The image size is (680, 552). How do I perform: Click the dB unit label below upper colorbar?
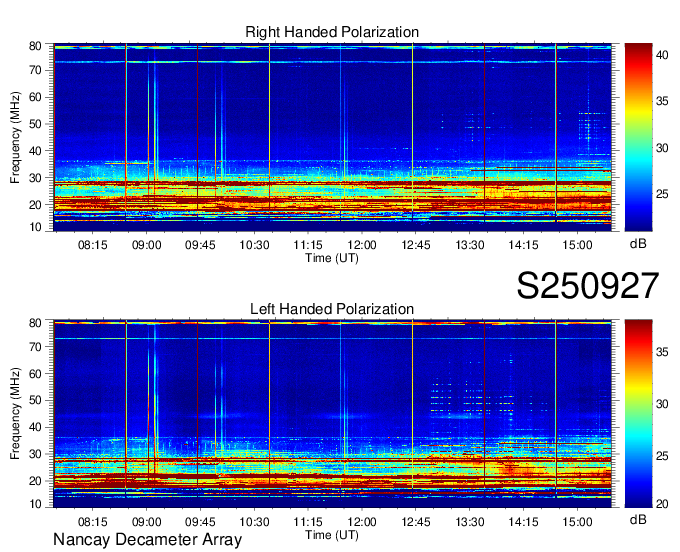[x=637, y=243]
